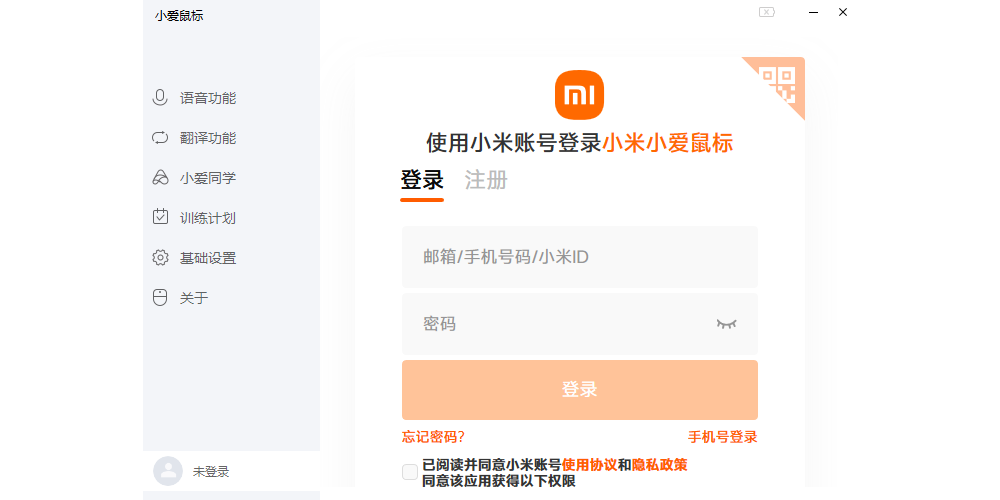Screen dimensions: 1000x500
Task: Open the 使用协议 link
Action: (589, 465)
